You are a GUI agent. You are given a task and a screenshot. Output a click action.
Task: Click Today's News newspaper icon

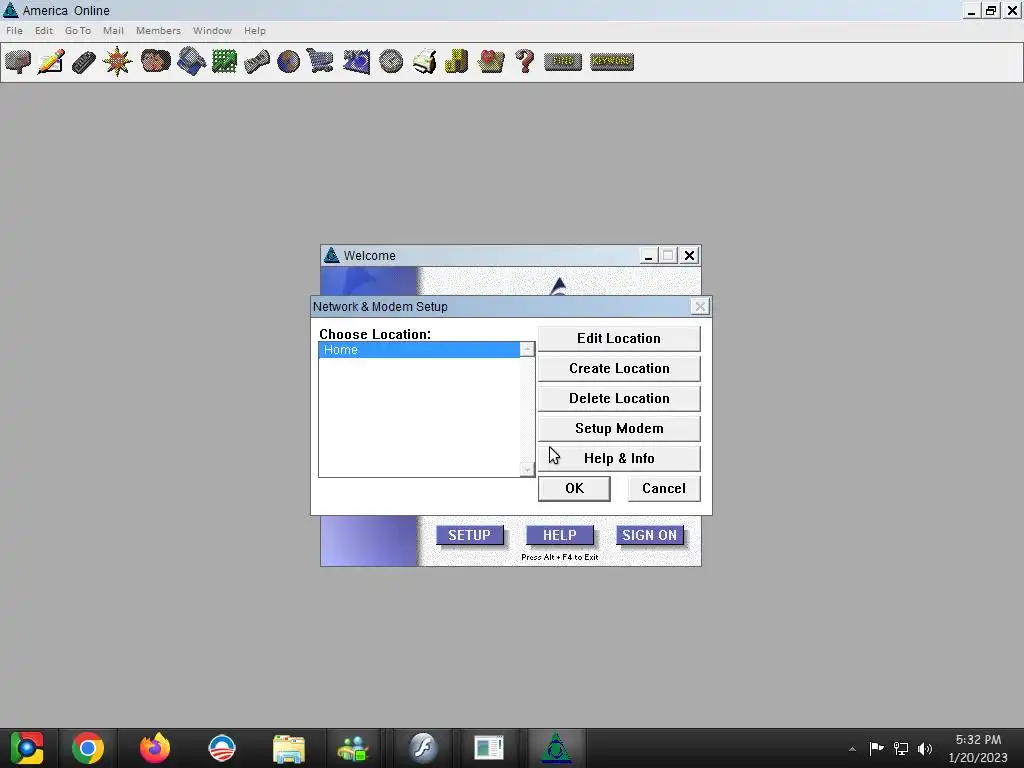[x=257, y=62]
